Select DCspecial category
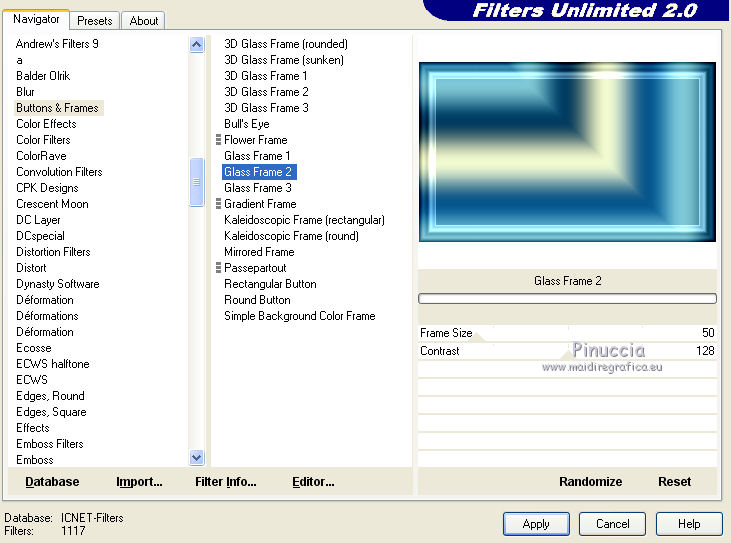The height and width of the screenshot is (543, 731). [41, 236]
